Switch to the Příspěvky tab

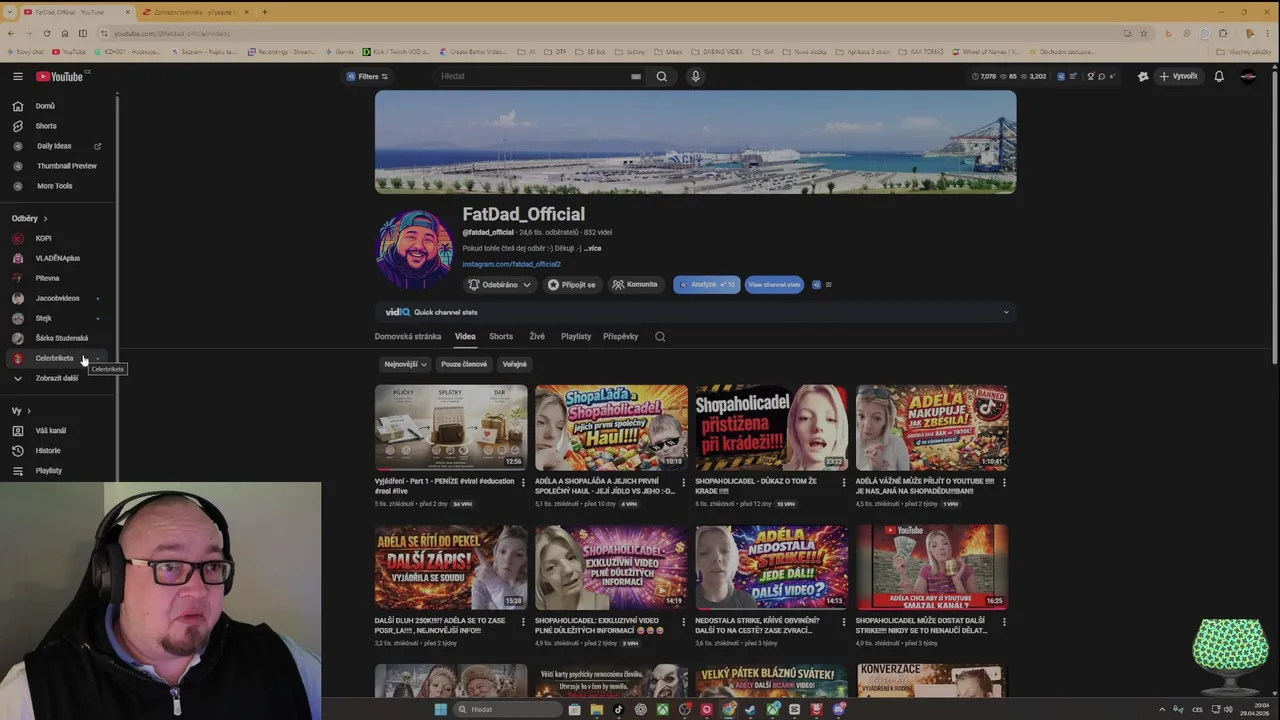620,337
